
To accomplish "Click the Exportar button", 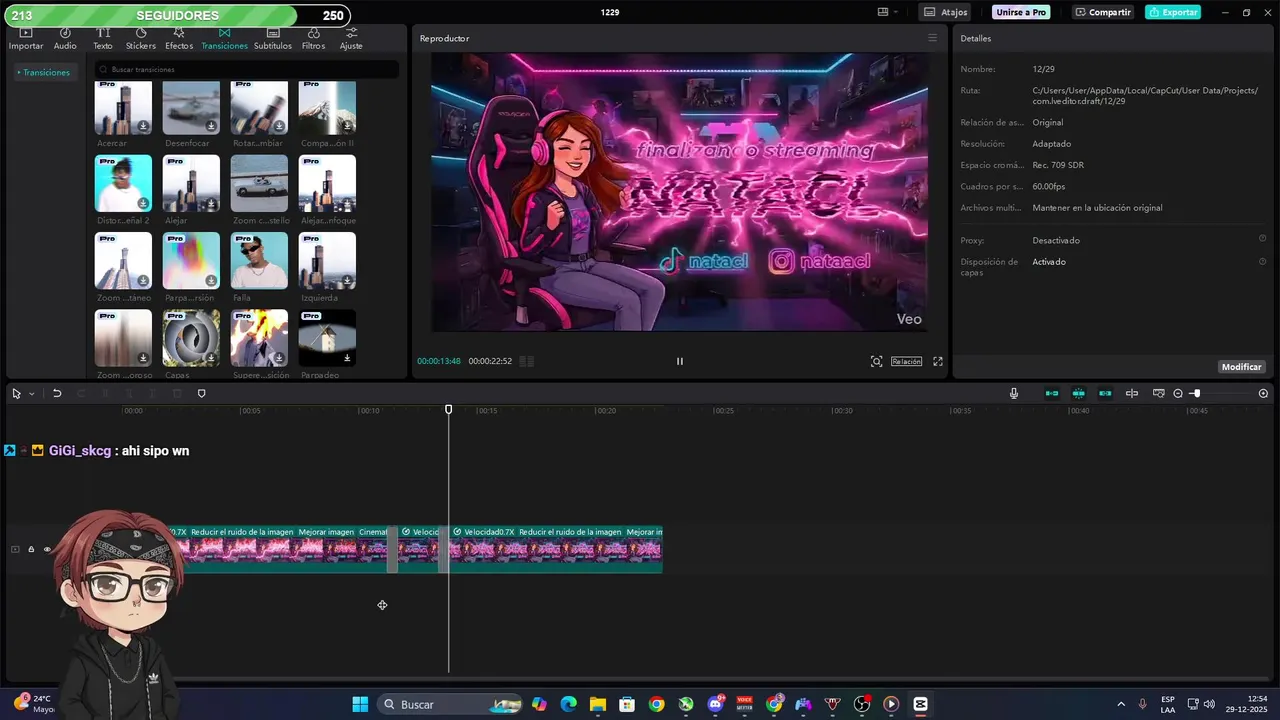I will [1173, 12].
